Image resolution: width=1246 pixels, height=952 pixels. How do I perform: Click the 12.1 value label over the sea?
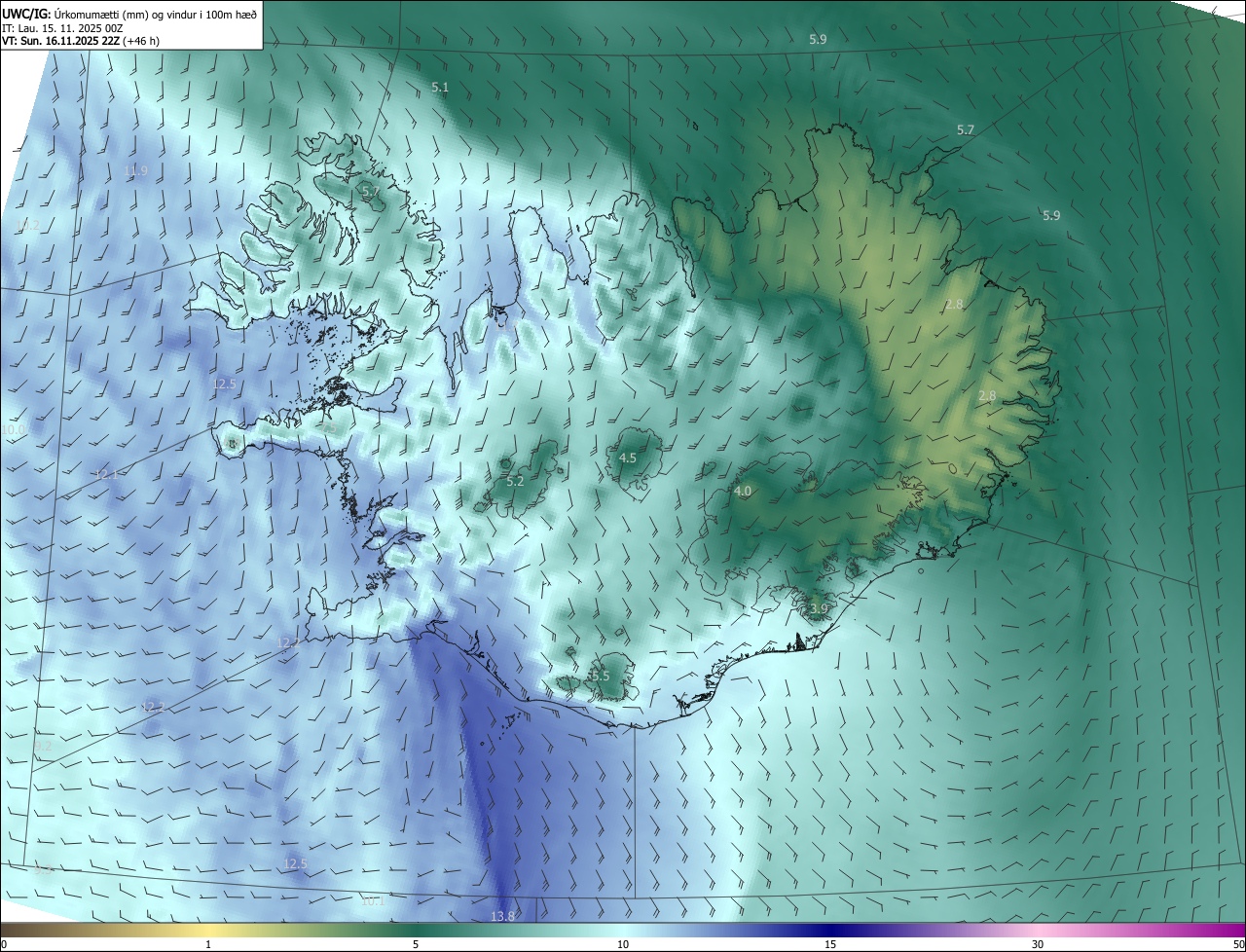[106, 475]
